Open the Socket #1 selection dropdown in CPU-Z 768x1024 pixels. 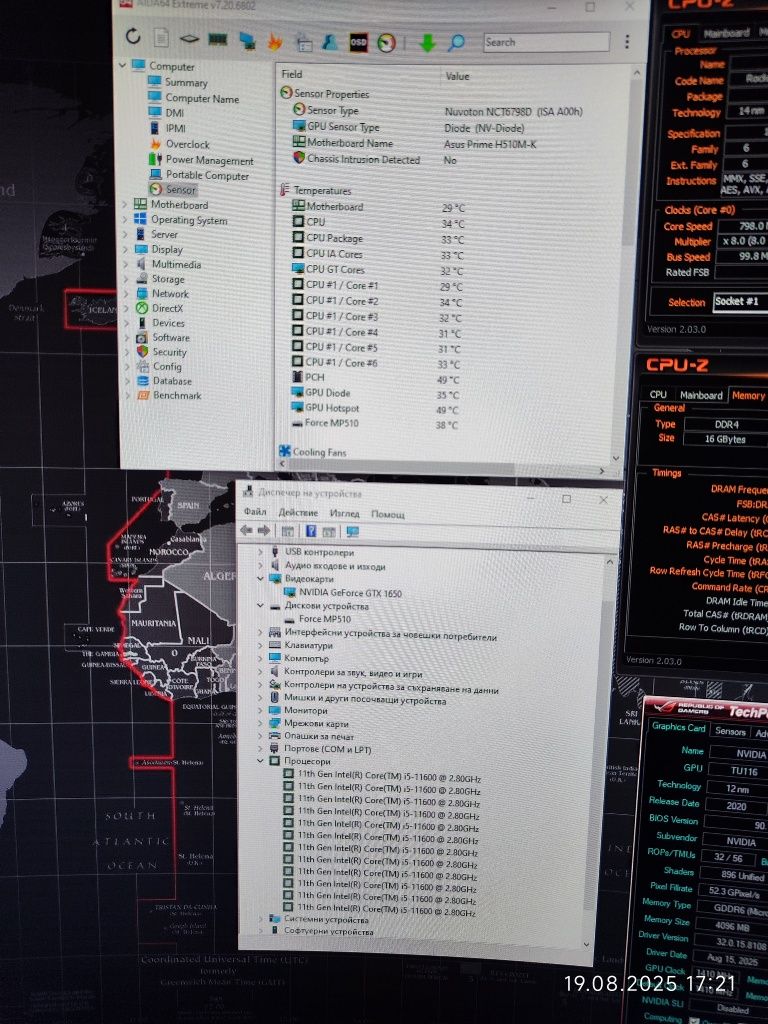pyautogui.click(x=740, y=302)
